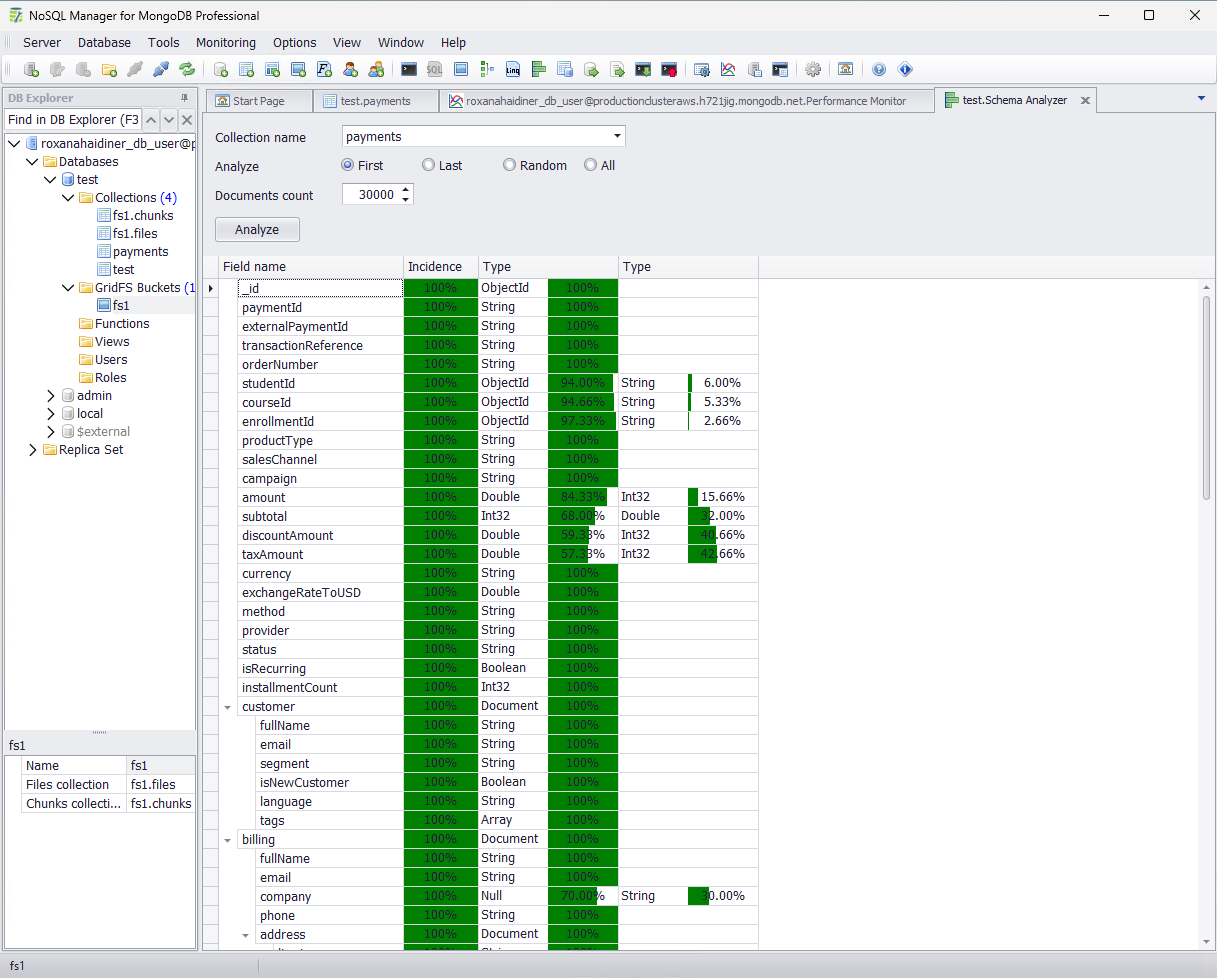The image size is (1217, 978).
Task: Open the Server menu
Action: click(42, 42)
